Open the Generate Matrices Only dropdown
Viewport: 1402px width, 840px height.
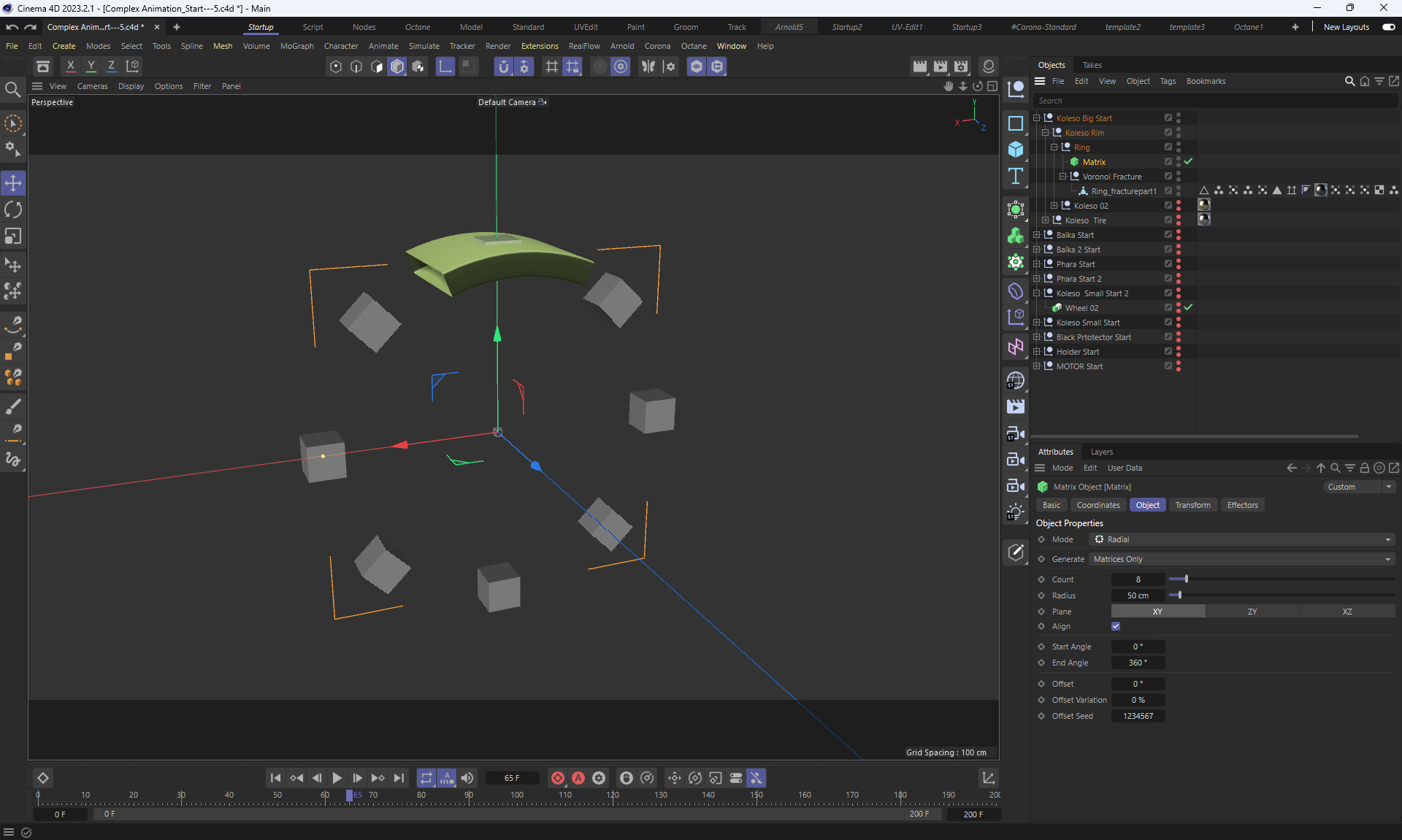[1241, 559]
